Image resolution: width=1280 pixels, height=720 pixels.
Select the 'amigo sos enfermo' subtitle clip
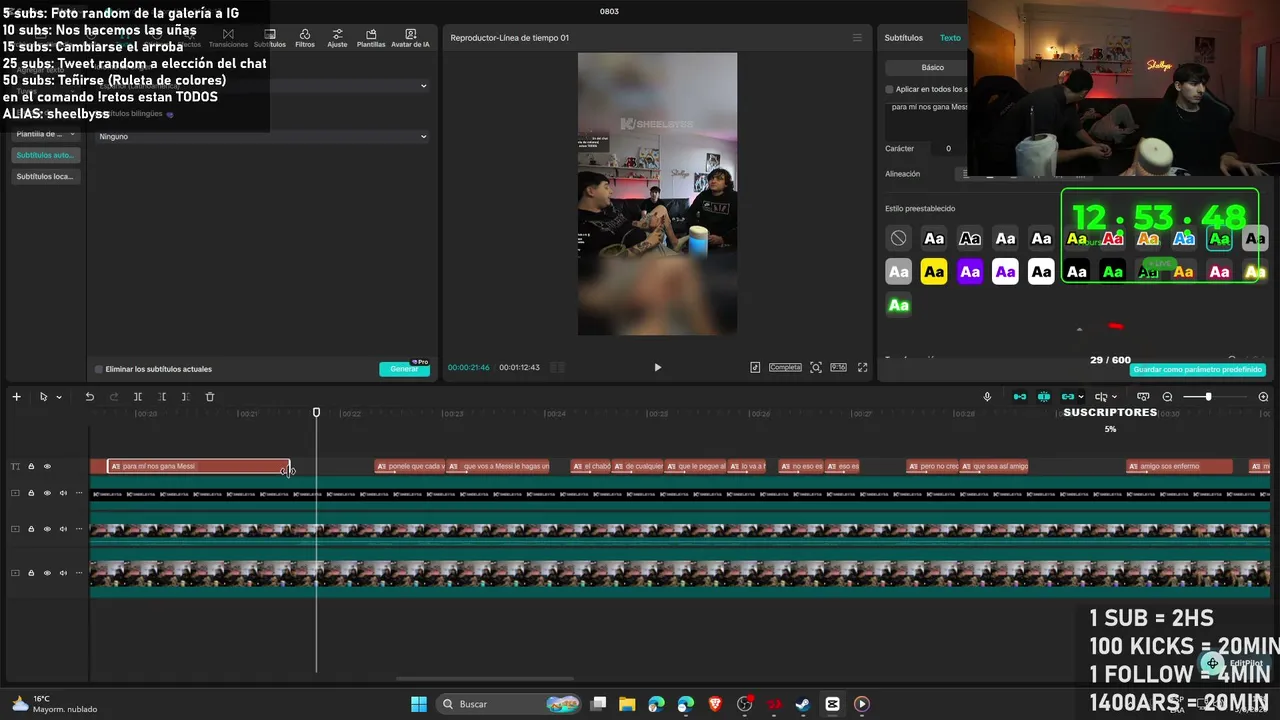click(1180, 466)
